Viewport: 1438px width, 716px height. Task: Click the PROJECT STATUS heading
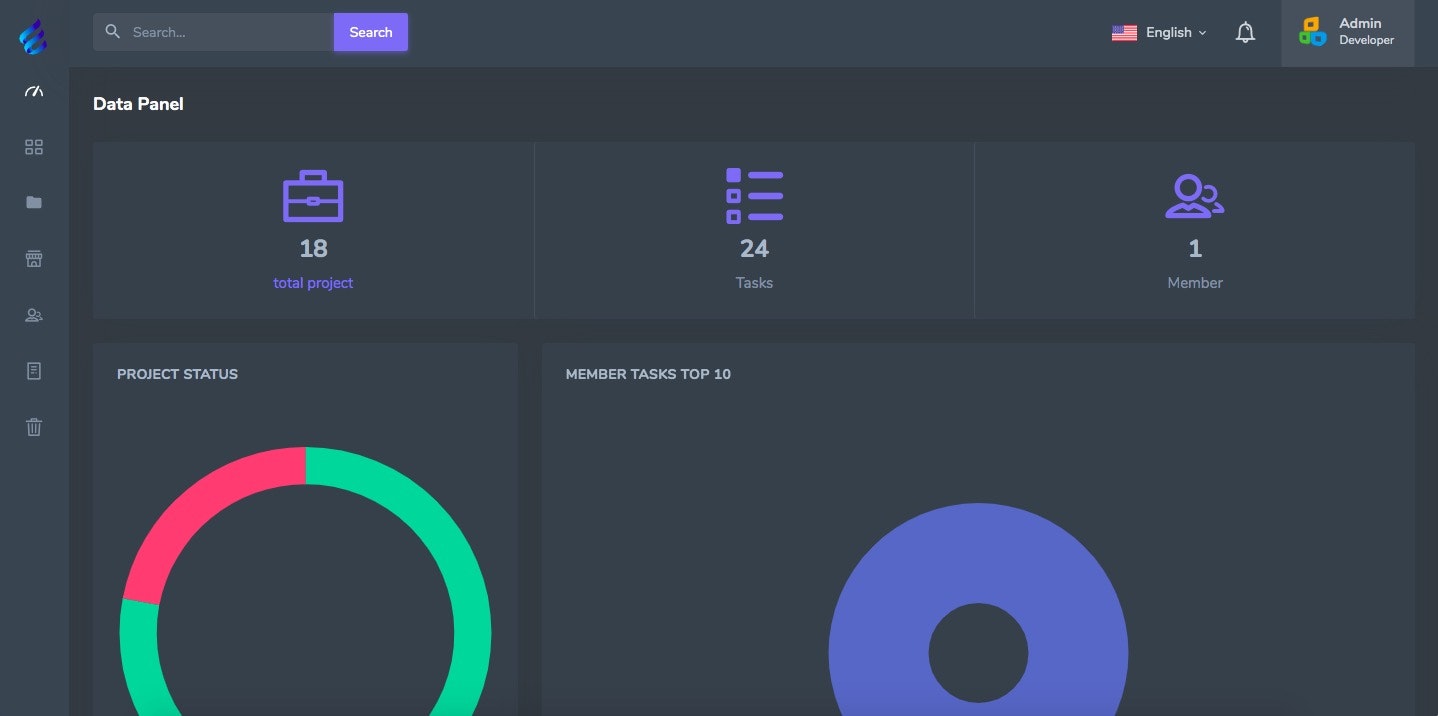coord(177,374)
